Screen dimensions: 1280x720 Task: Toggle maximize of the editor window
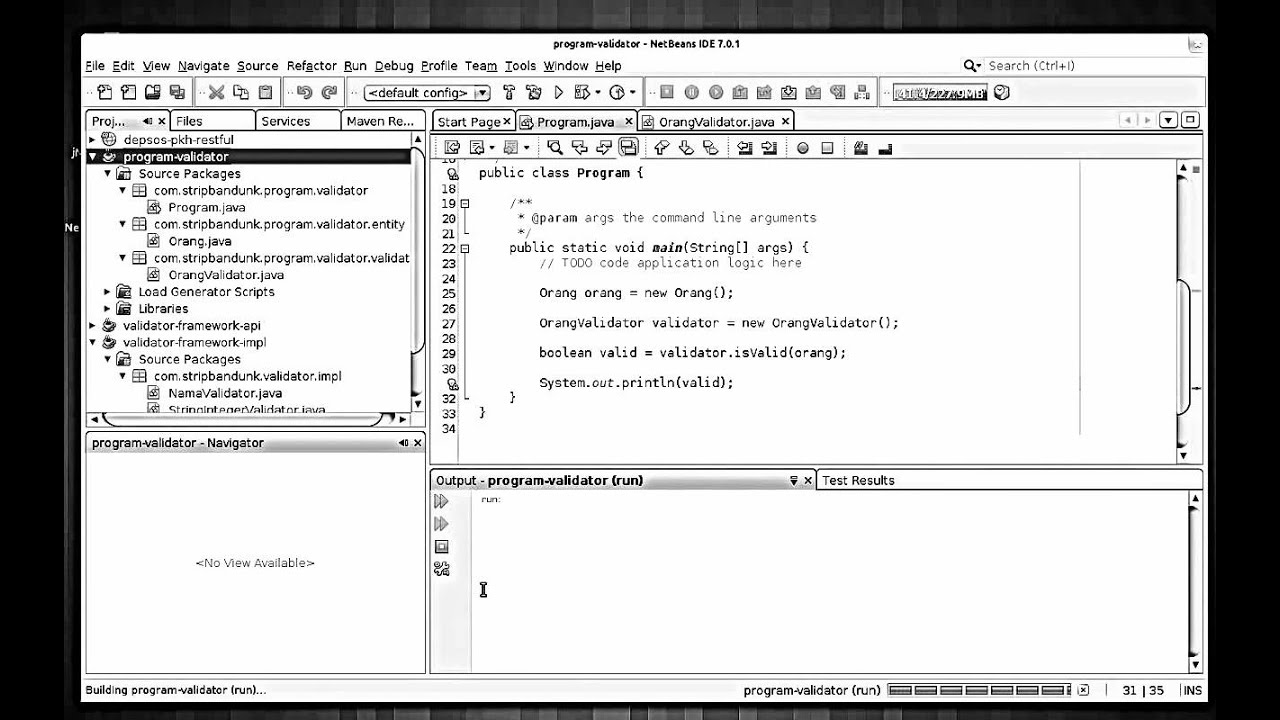point(1190,120)
